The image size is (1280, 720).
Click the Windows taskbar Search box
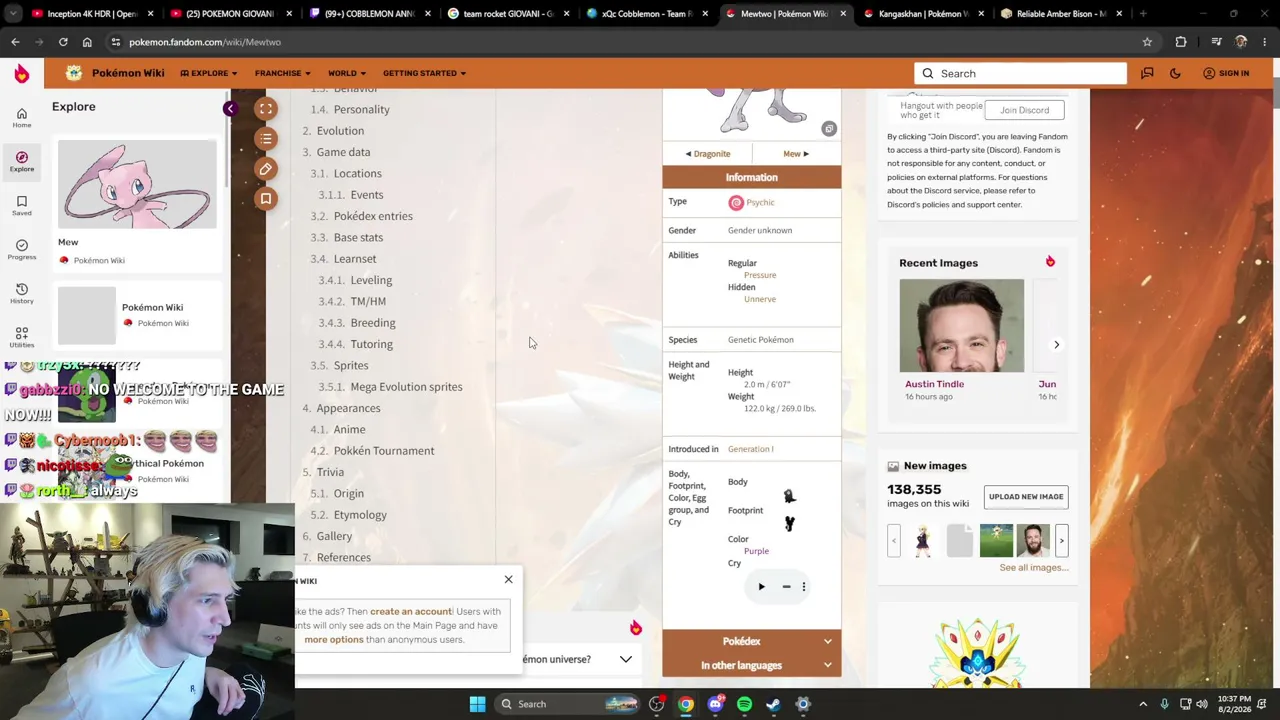pyautogui.click(x=569, y=704)
